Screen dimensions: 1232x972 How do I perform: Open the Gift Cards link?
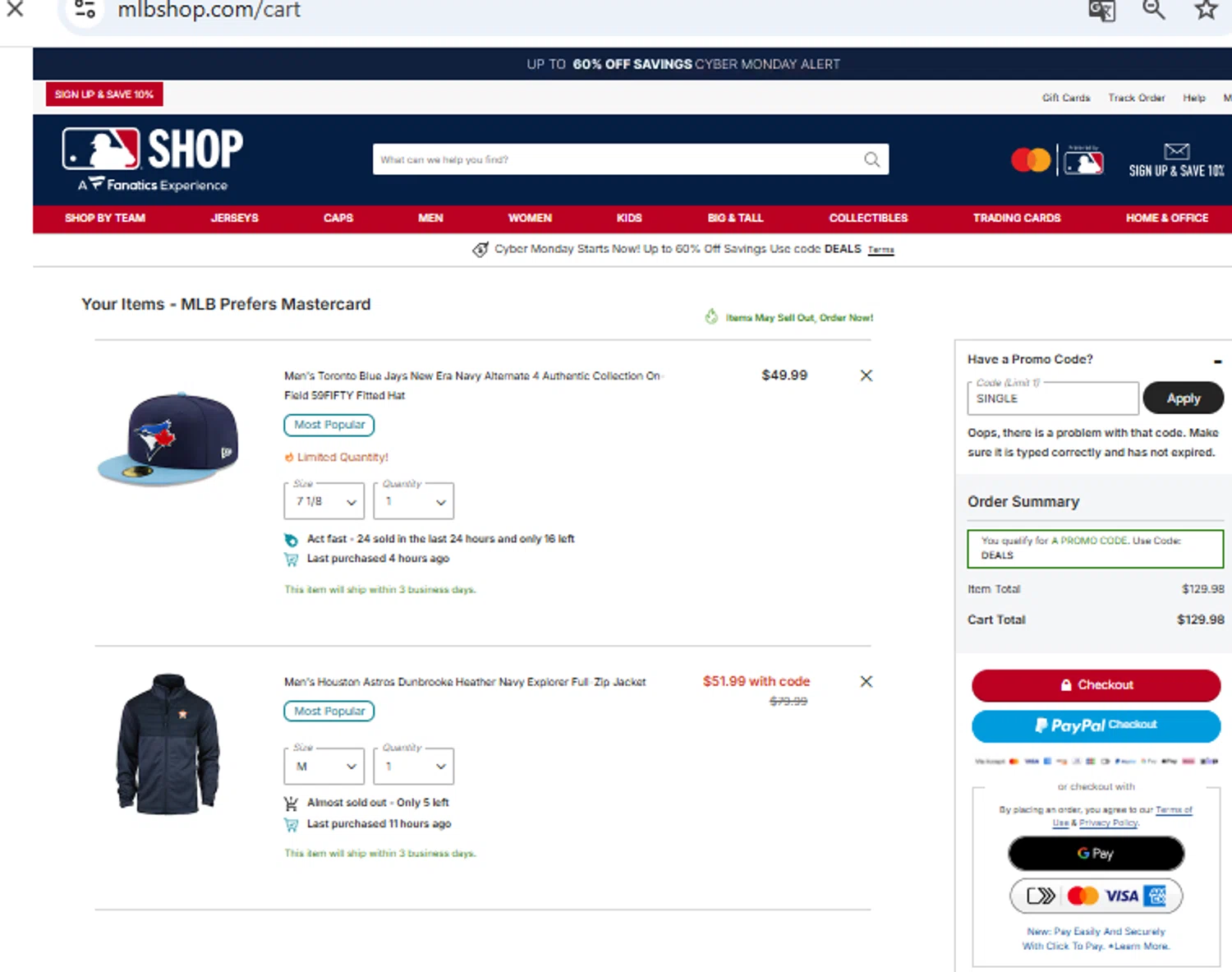point(1066,98)
